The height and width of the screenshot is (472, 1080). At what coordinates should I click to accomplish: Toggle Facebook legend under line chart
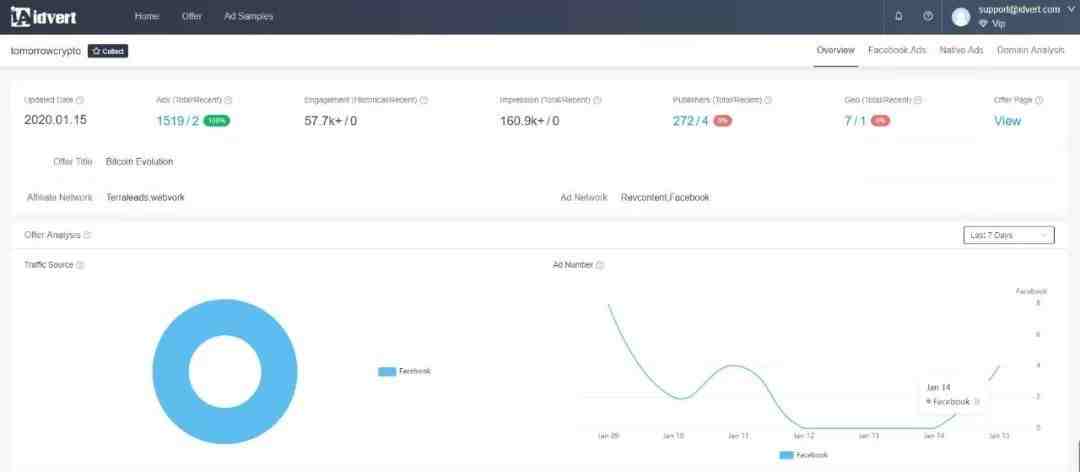803,455
